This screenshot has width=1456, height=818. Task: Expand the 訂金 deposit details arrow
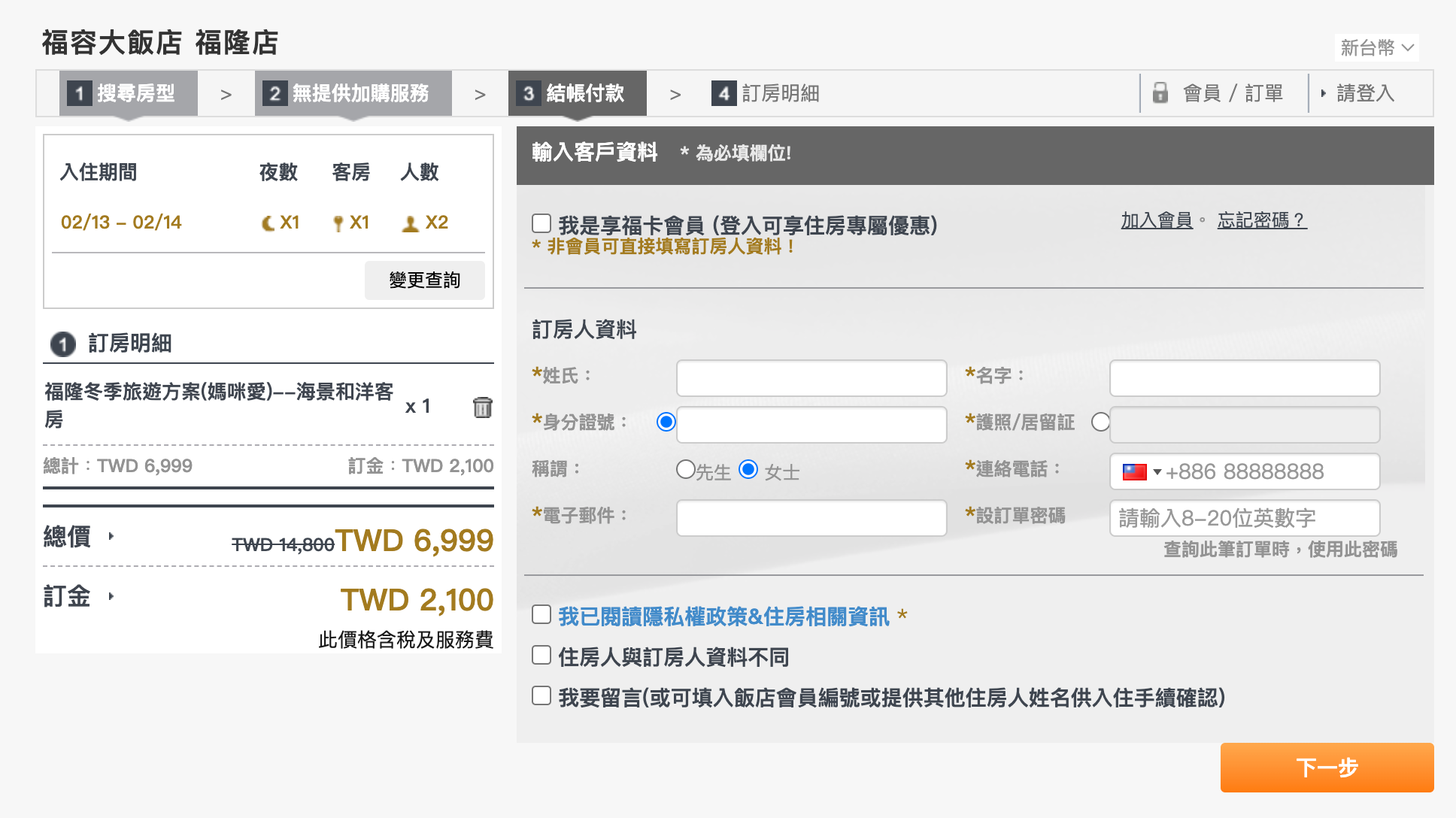pos(111,596)
